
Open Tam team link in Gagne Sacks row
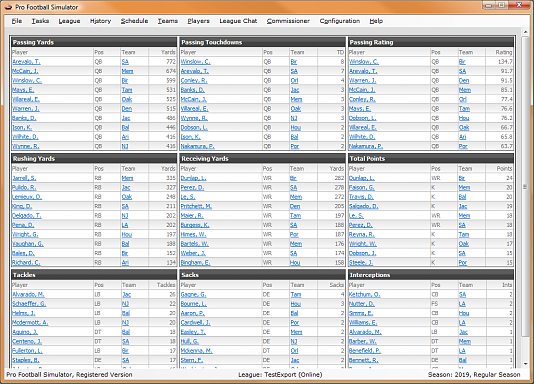click(296, 294)
